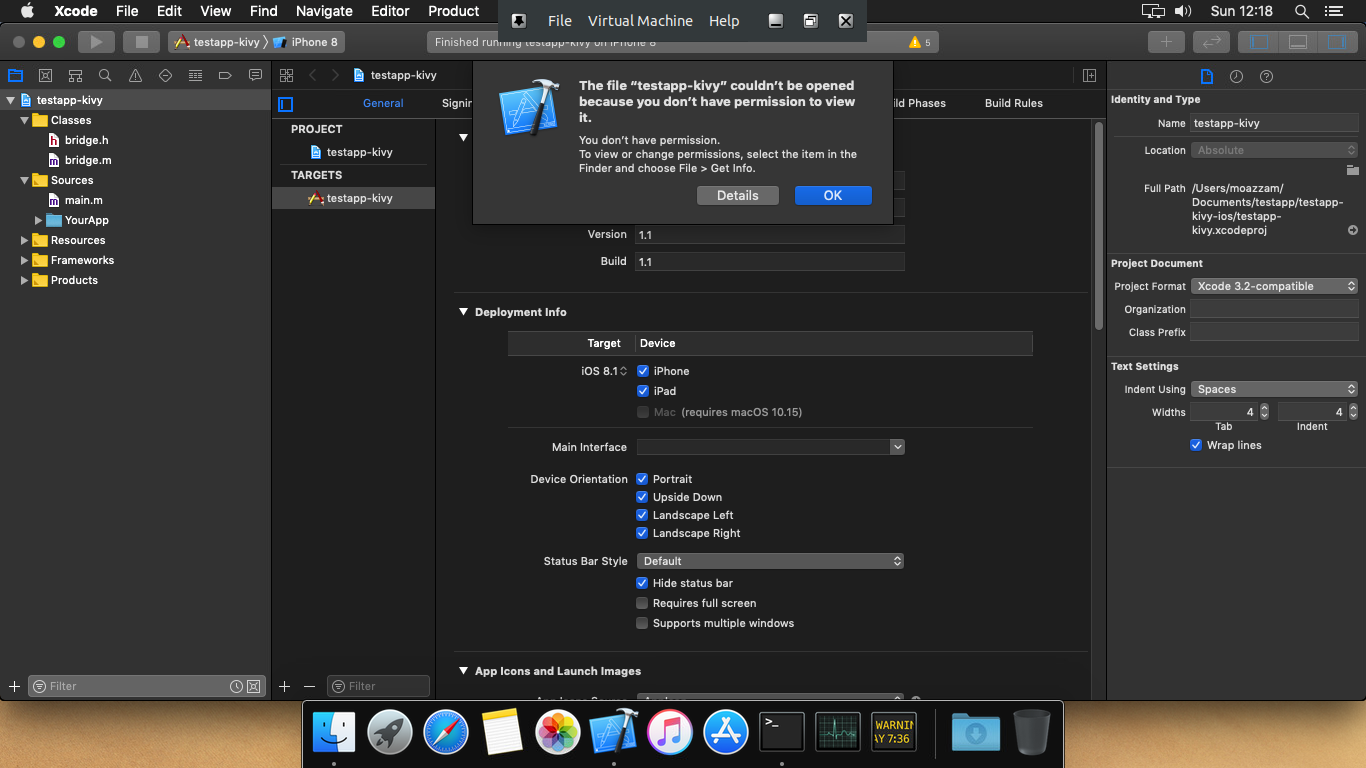Screen dimensions: 1366x768
Task: Open the Find navigator magnifier icon
Action: click(105, 75)
